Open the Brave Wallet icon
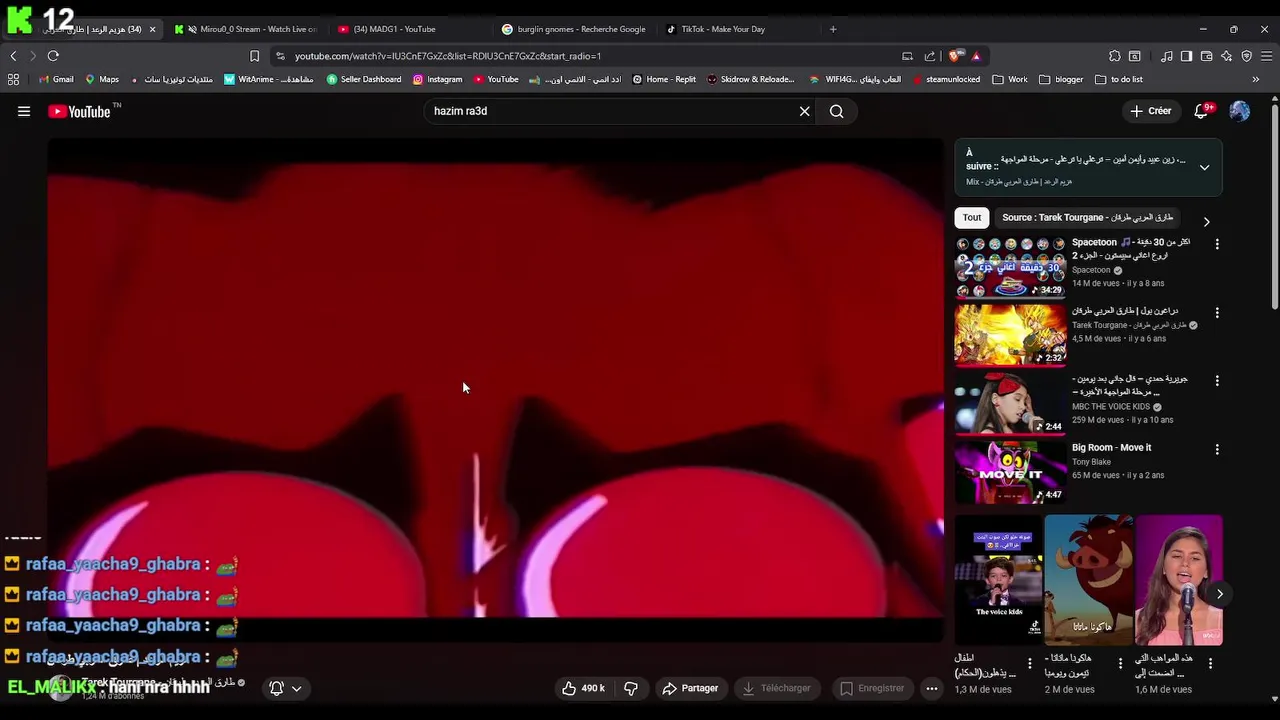The height and width of the screenshot is (720, 1280). coord(1207,56)
